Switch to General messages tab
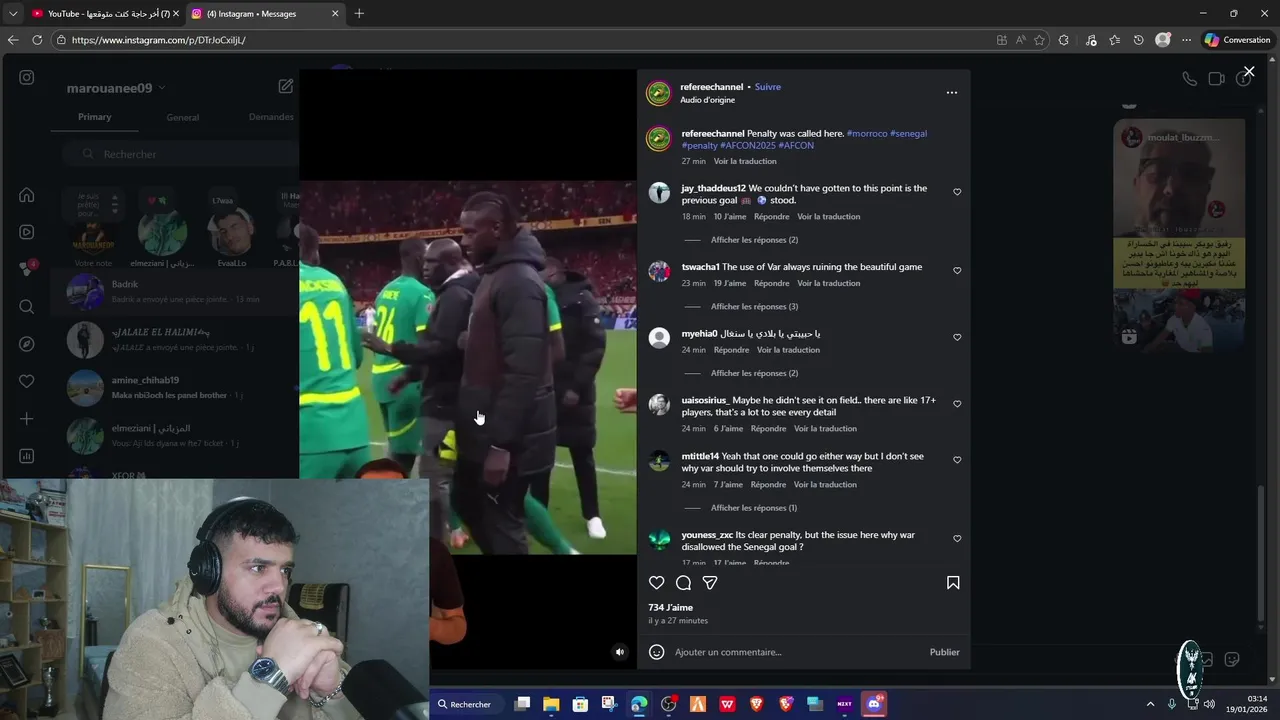Image resolution: width=1280 pixels, height=720 pixels. point(182,117)
